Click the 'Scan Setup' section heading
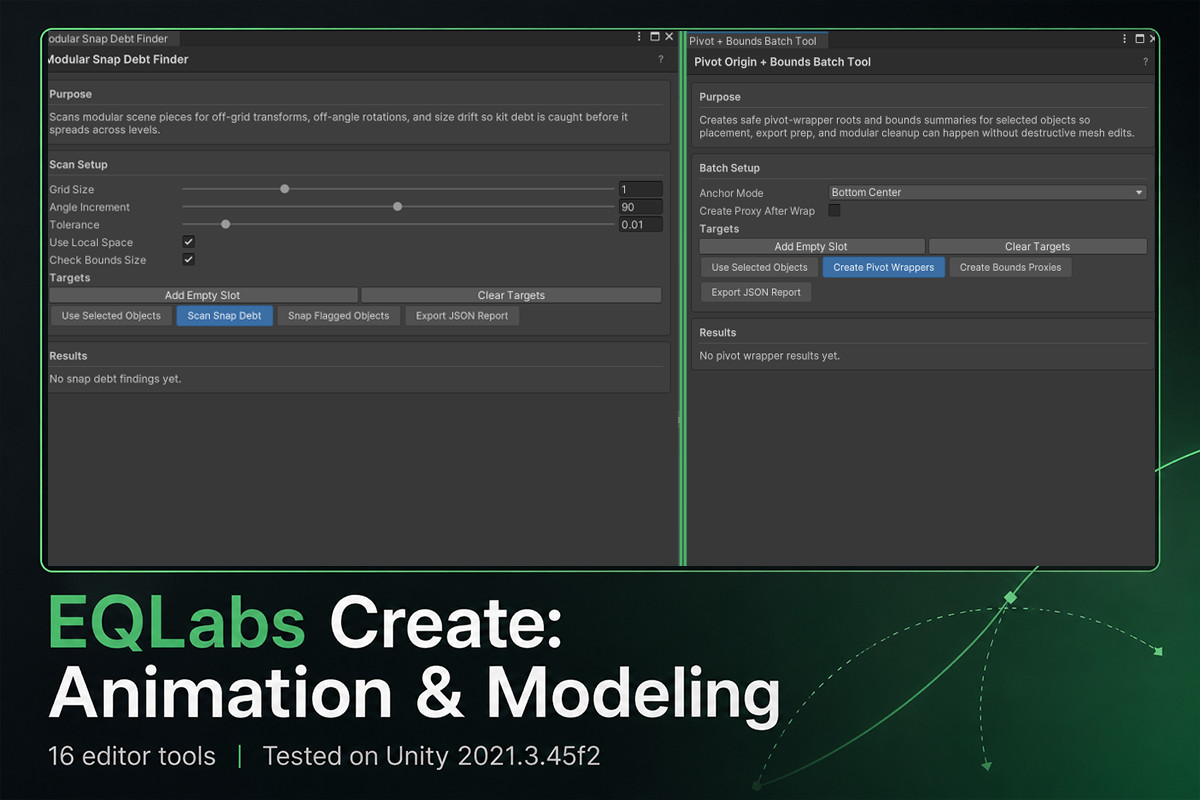The width and height of the screenshot is (1200, 800). [x=78, y=164]
